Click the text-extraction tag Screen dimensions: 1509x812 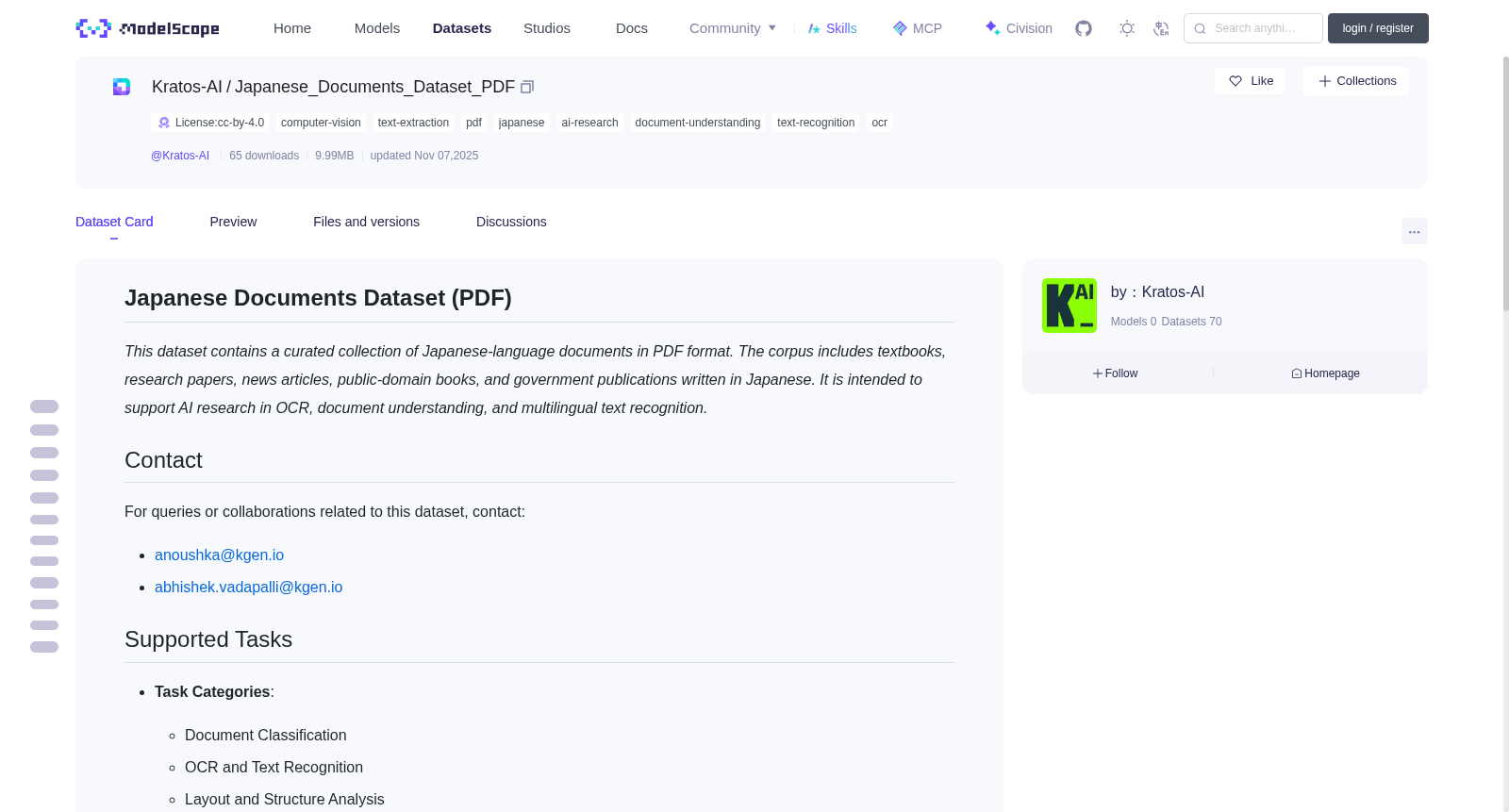(413, 123)
